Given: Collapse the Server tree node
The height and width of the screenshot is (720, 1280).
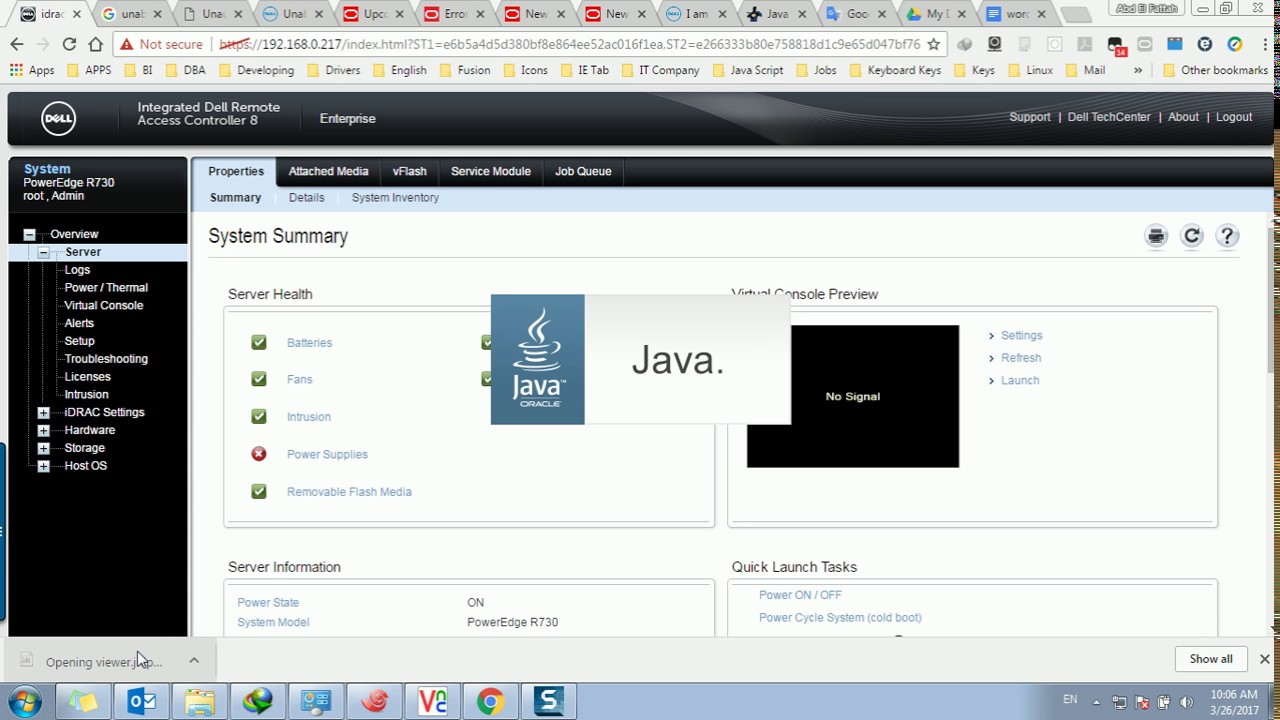Looking at the screenshot, I should (x=43, y=252).
